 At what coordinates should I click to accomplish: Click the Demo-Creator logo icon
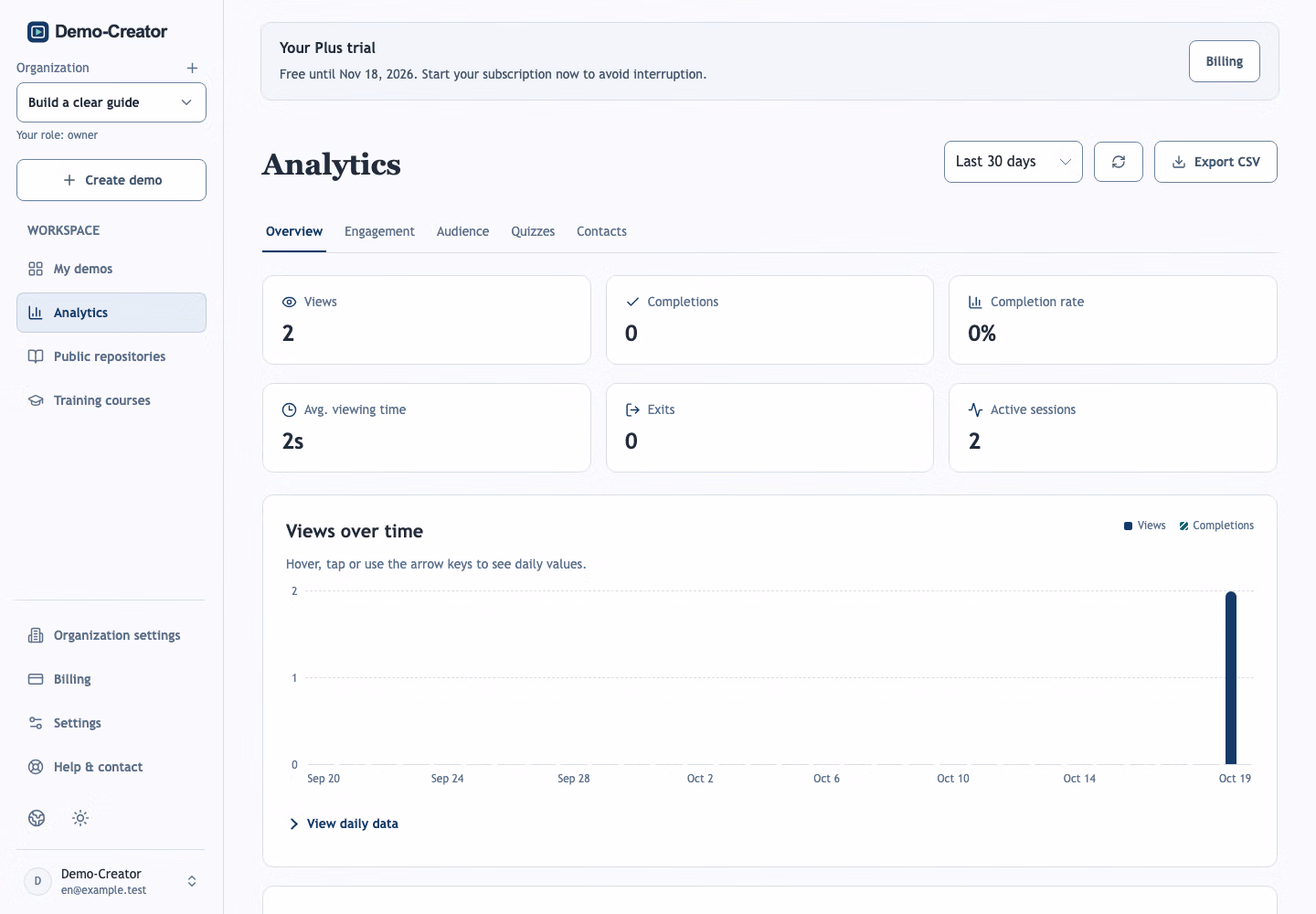(37, 32)
